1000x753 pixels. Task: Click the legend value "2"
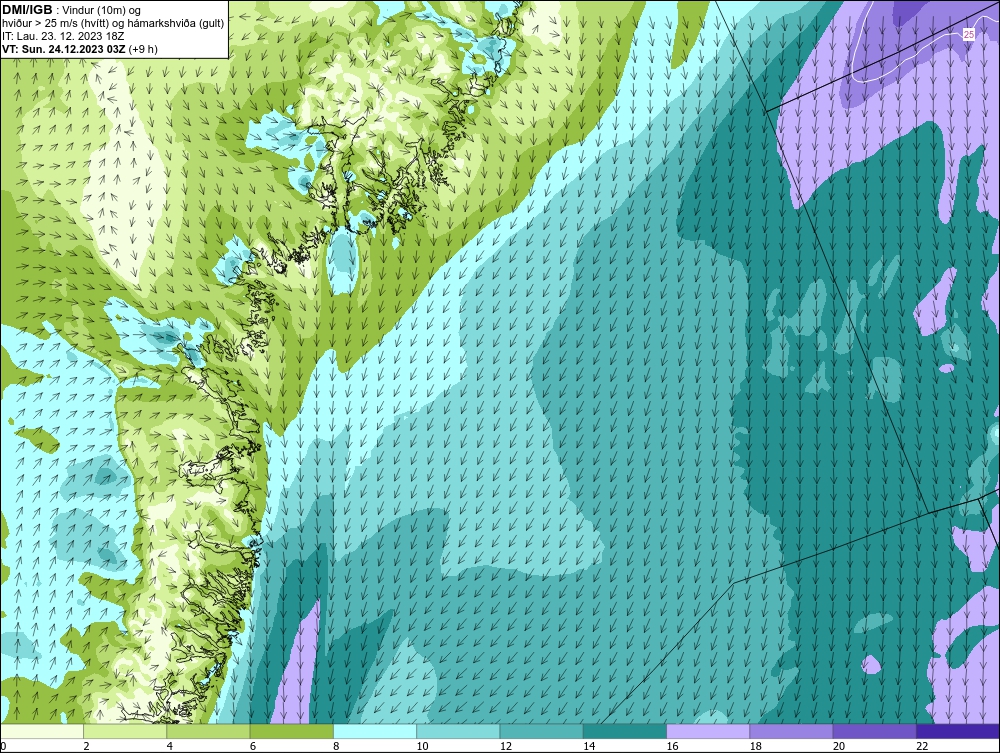pyautogui.click(x=86, y=746)
